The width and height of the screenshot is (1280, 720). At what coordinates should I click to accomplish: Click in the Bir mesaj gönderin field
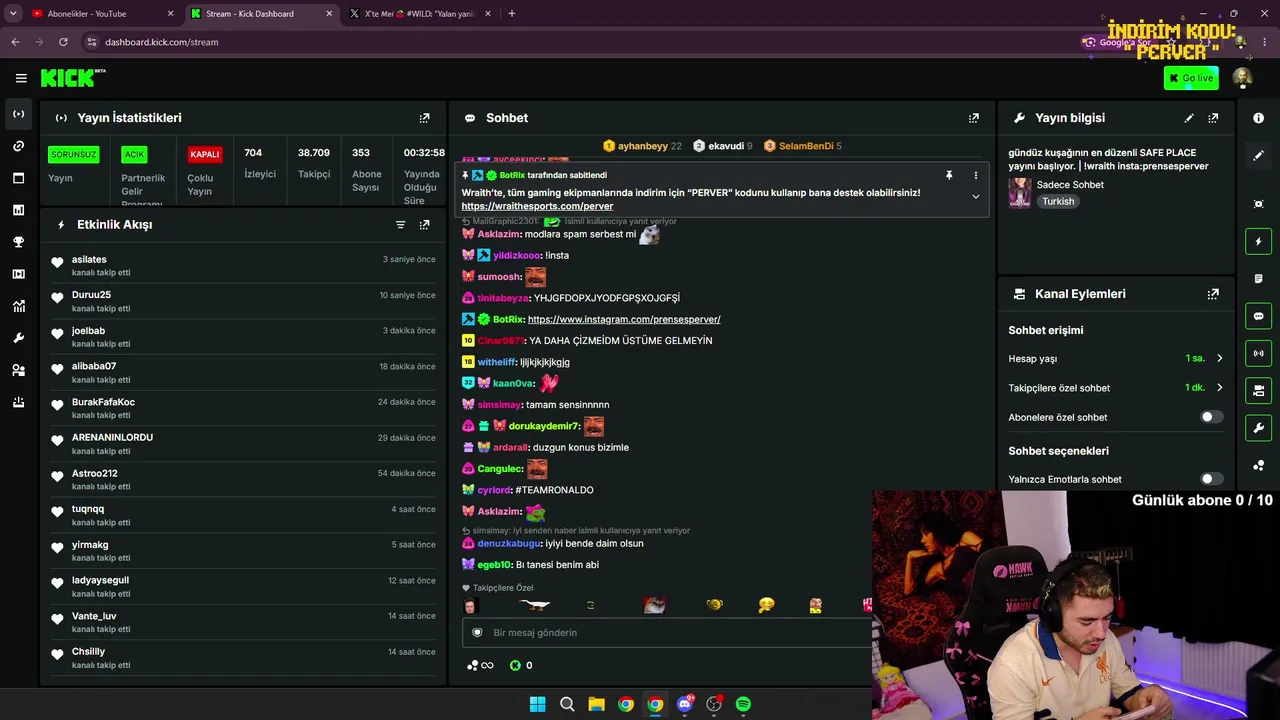point(667,632)
